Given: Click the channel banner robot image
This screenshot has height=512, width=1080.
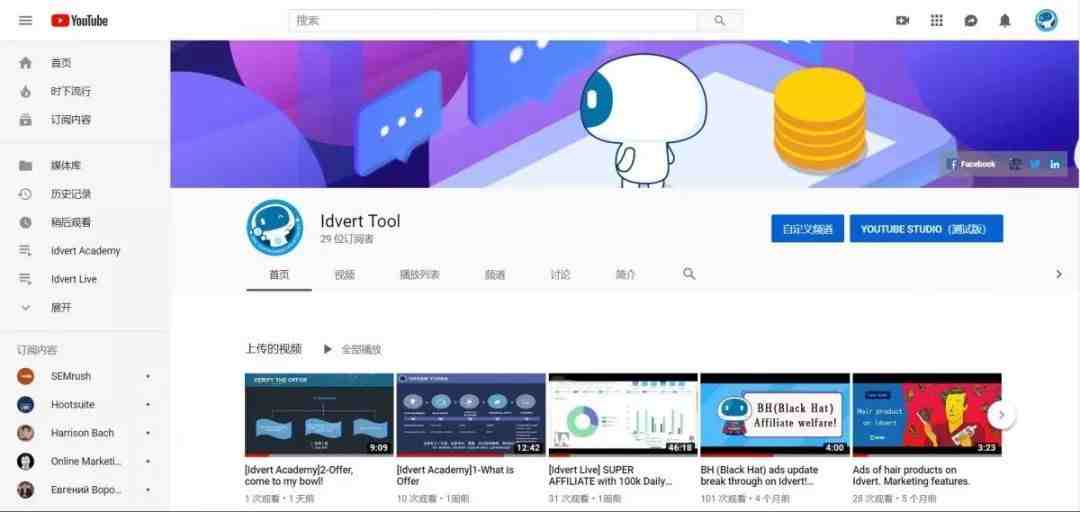Looking at the screenshot, I should point(643,119).
